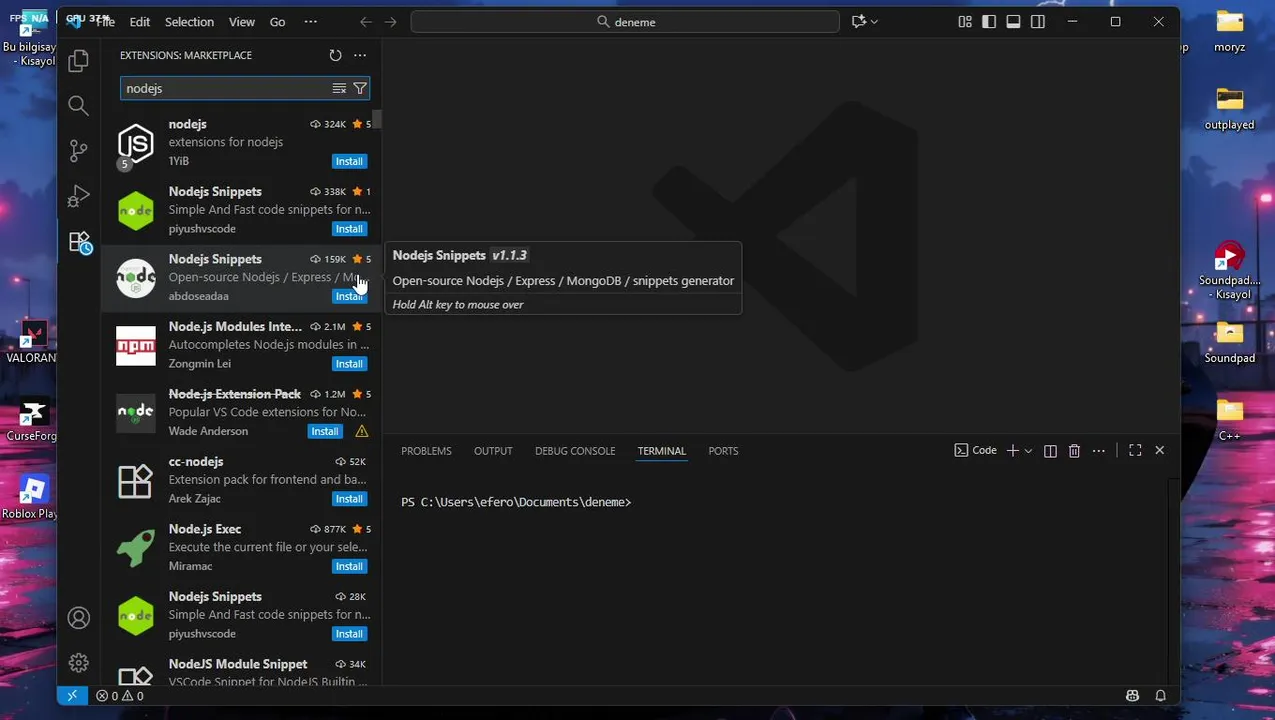Expand Copilot chat dropdown arrow

pos(874,21)
